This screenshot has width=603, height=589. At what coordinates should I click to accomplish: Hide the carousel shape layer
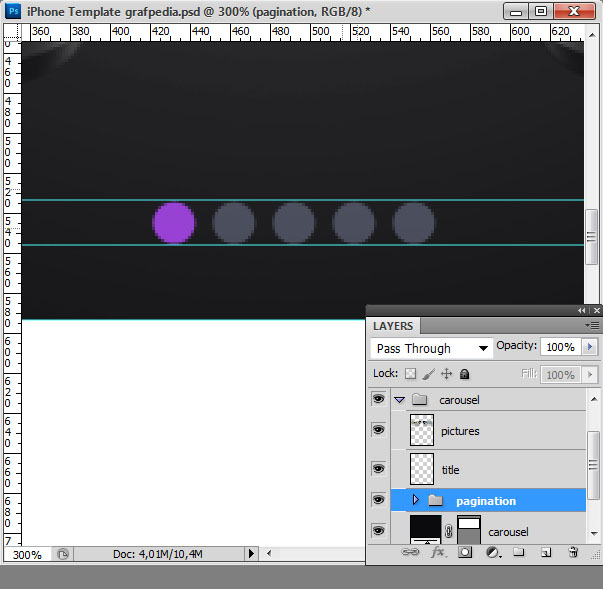click(378, 531)
